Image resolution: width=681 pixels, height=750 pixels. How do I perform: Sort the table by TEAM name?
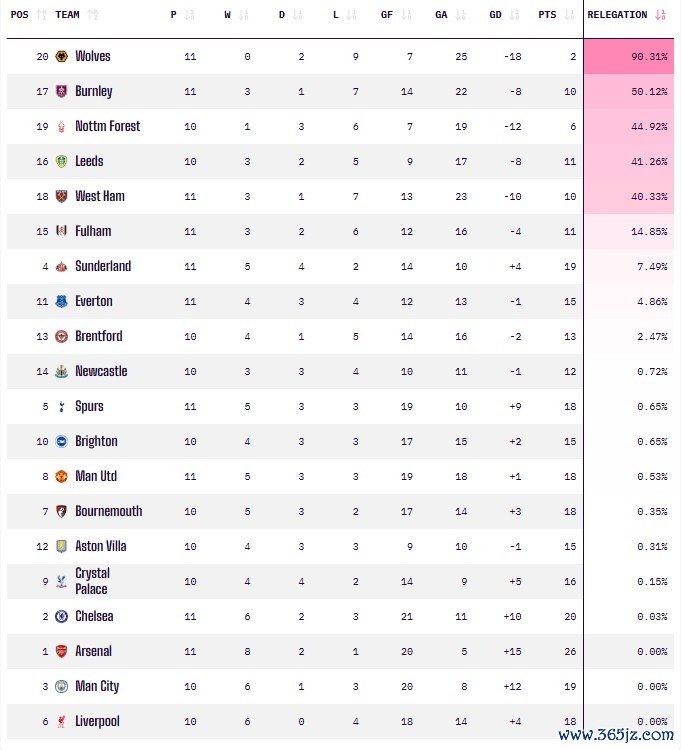[x=93, y=15]
